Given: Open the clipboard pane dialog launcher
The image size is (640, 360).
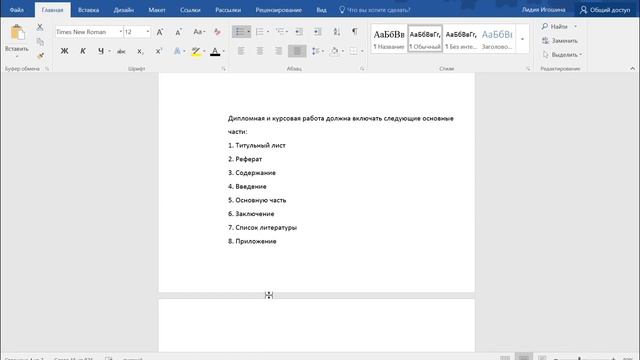Looking at the screenshot, I should pyautogui.click(x=47, y=69).
